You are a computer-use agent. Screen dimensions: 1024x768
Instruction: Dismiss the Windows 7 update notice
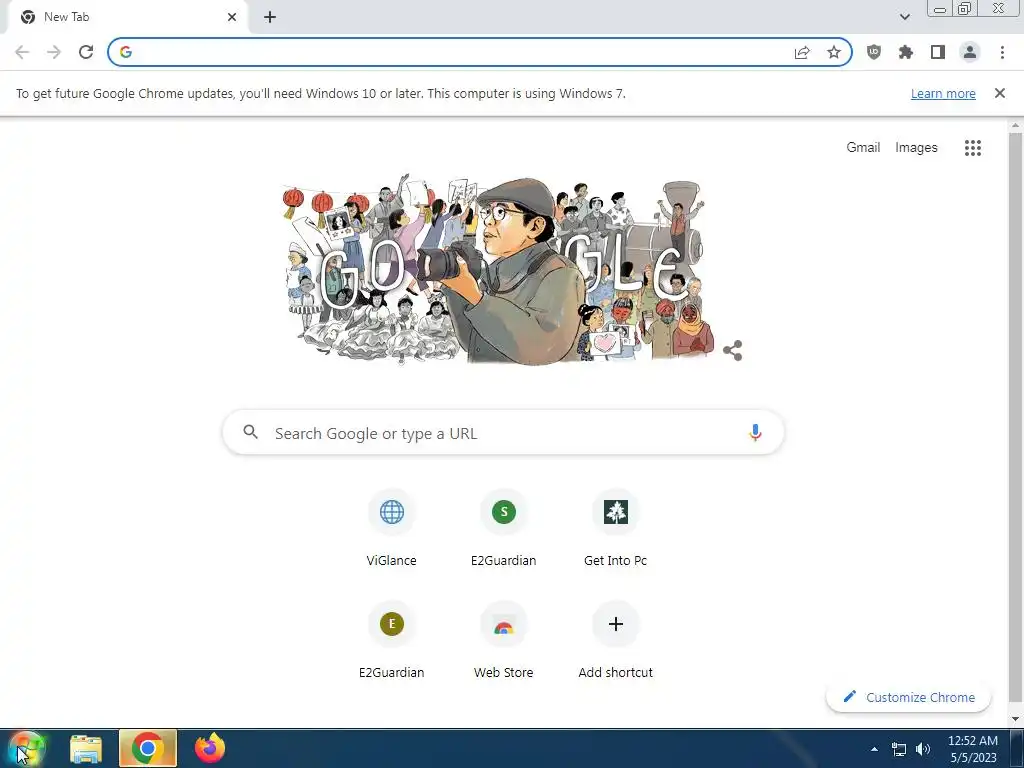[x=999, y=93]
